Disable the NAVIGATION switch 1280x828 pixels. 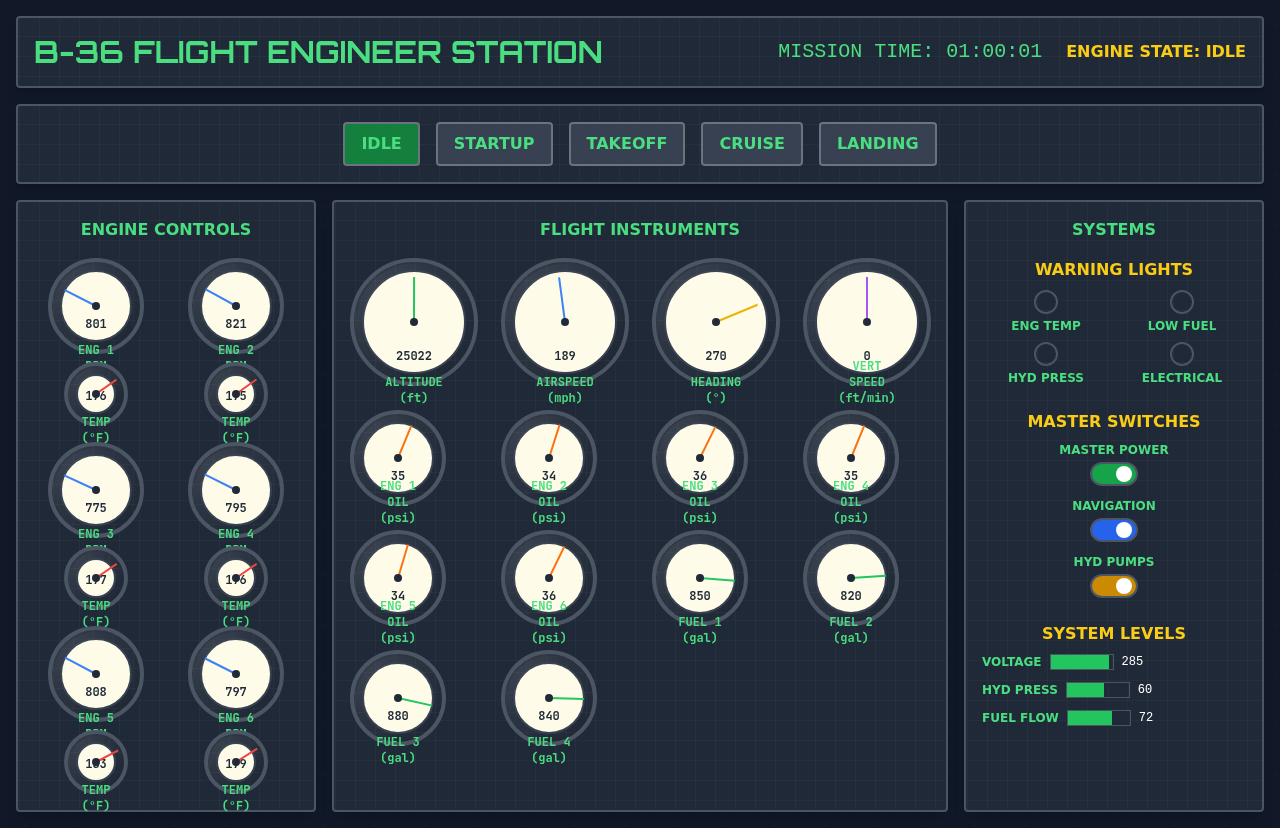(x=1113, y=529)
